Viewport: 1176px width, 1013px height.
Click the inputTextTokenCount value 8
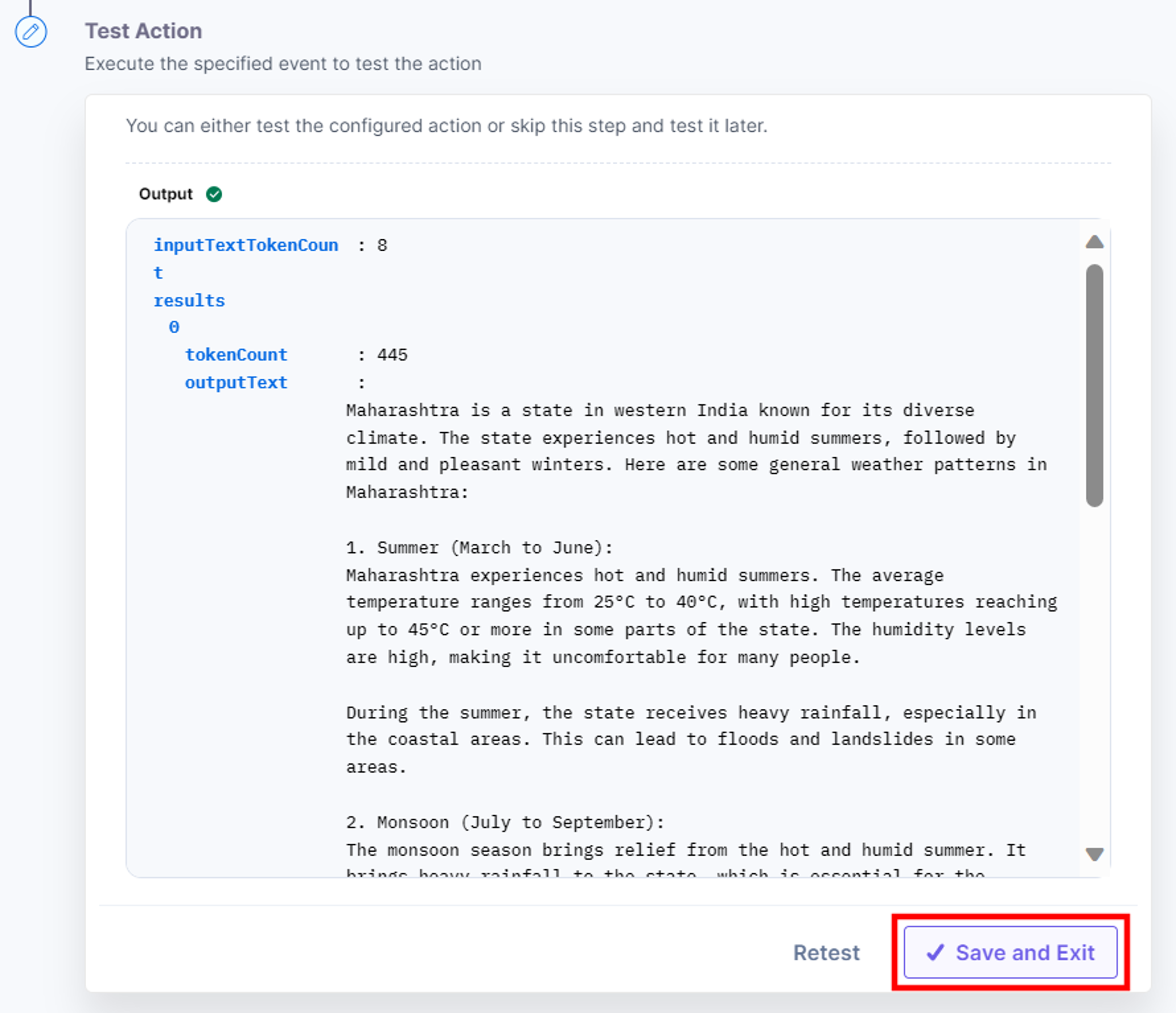(x=382, y=245)
